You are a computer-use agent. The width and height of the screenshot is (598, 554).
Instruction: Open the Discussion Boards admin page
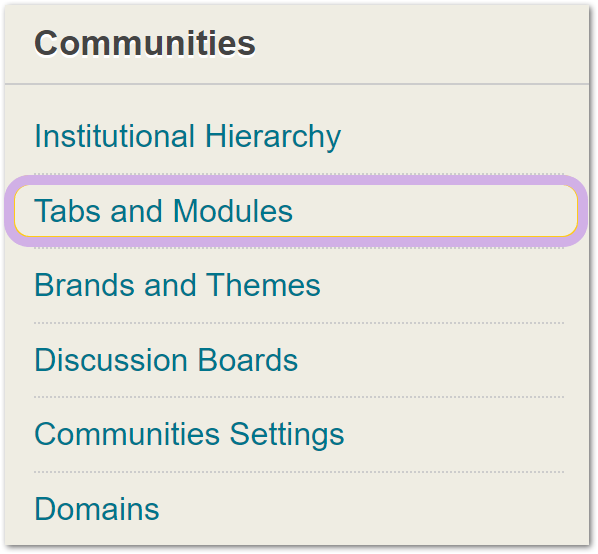[166, 360]
